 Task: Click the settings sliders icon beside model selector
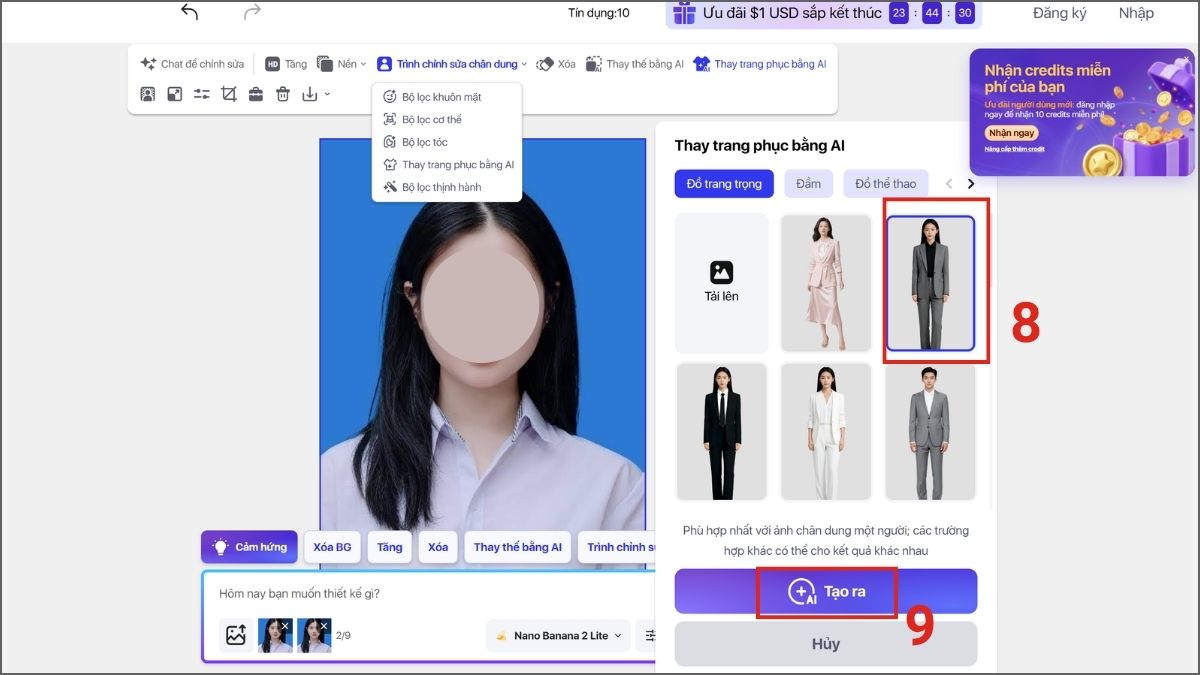point(648,635)
